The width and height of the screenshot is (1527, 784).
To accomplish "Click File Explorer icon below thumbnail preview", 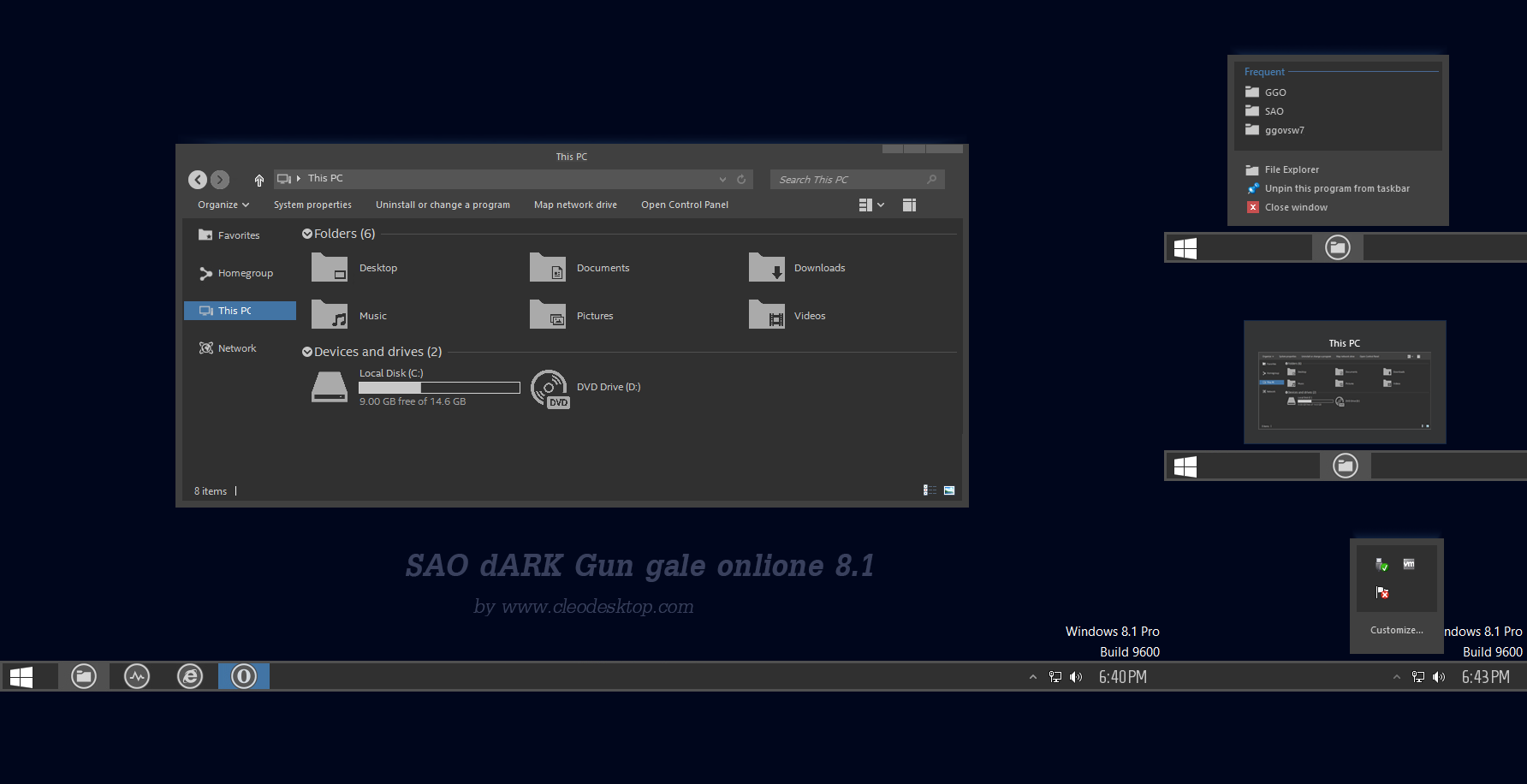I will 1346,466.
